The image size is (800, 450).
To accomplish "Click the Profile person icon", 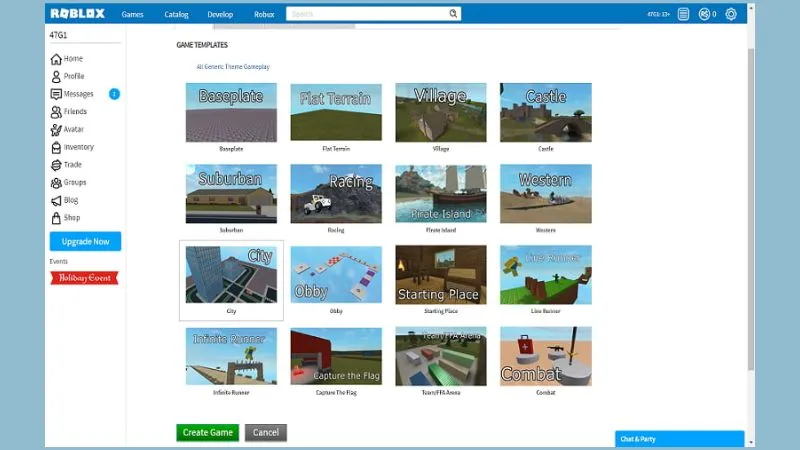I will tap(56, 77).
